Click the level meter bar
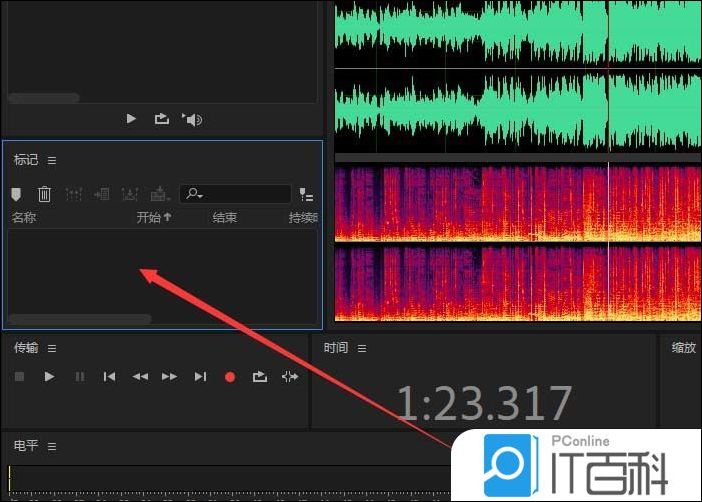This screenshot has width=702, height=502. point(229,479)
